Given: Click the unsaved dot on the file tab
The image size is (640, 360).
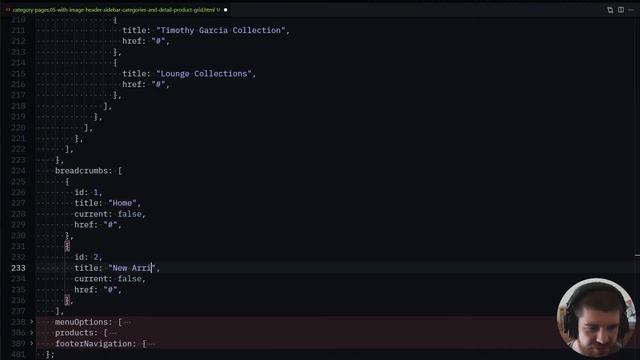Looking at the screenshot, I should 225,10.
